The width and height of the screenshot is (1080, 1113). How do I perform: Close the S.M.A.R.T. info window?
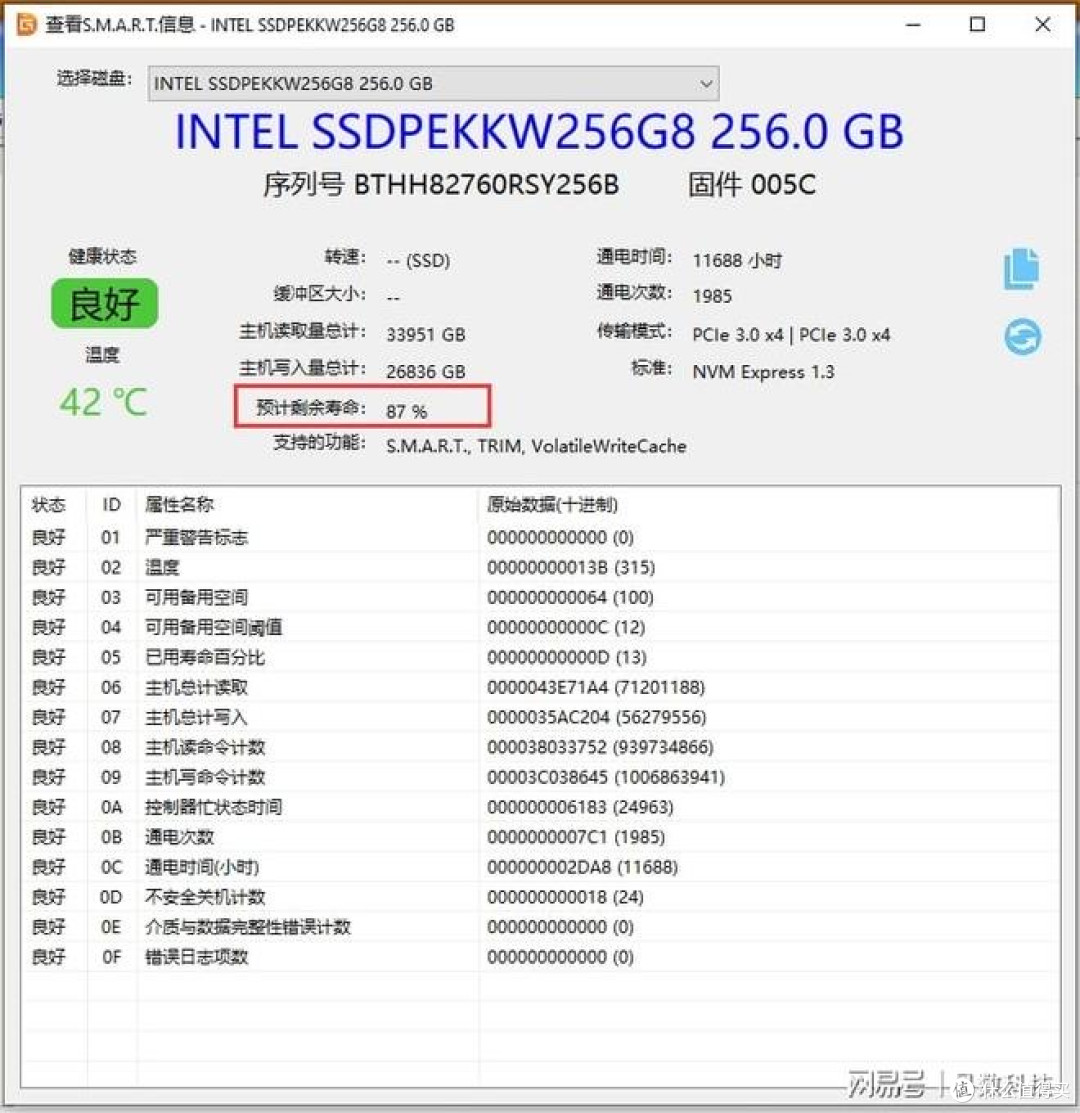point(1042,25)
